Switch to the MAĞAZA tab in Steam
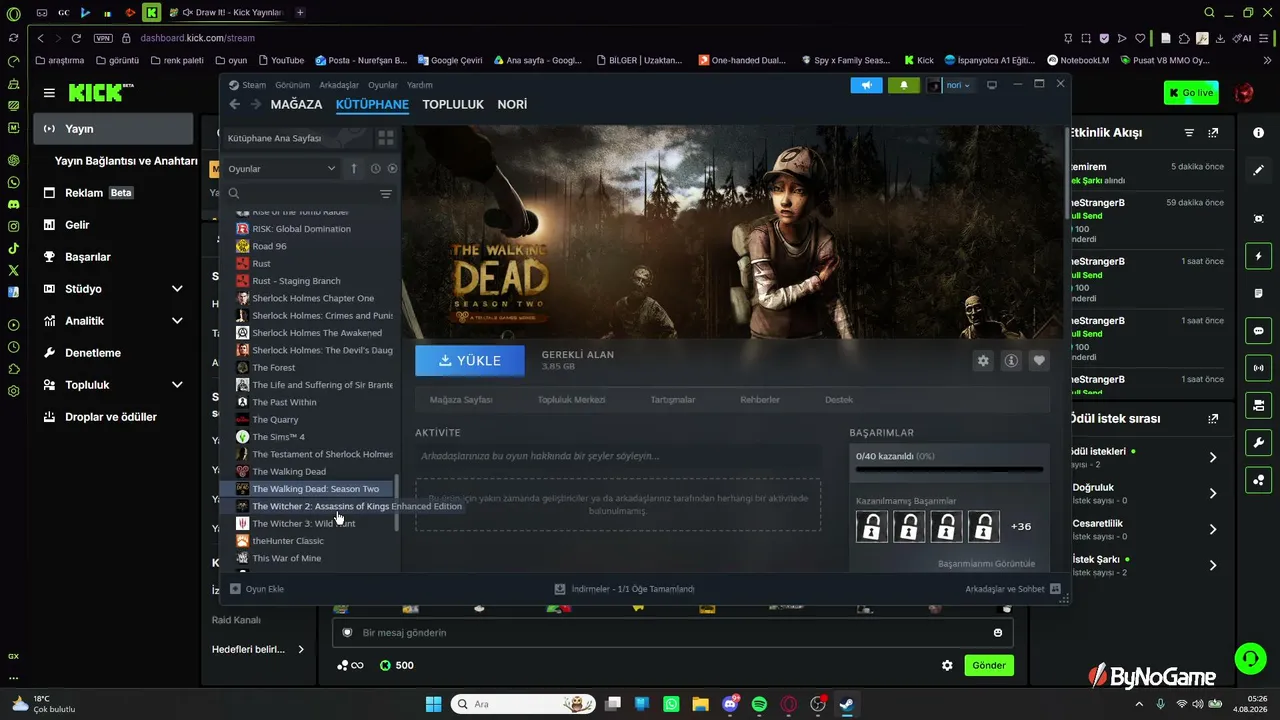This screenshot has height=720, width=1280. click(x=296, y=104)
